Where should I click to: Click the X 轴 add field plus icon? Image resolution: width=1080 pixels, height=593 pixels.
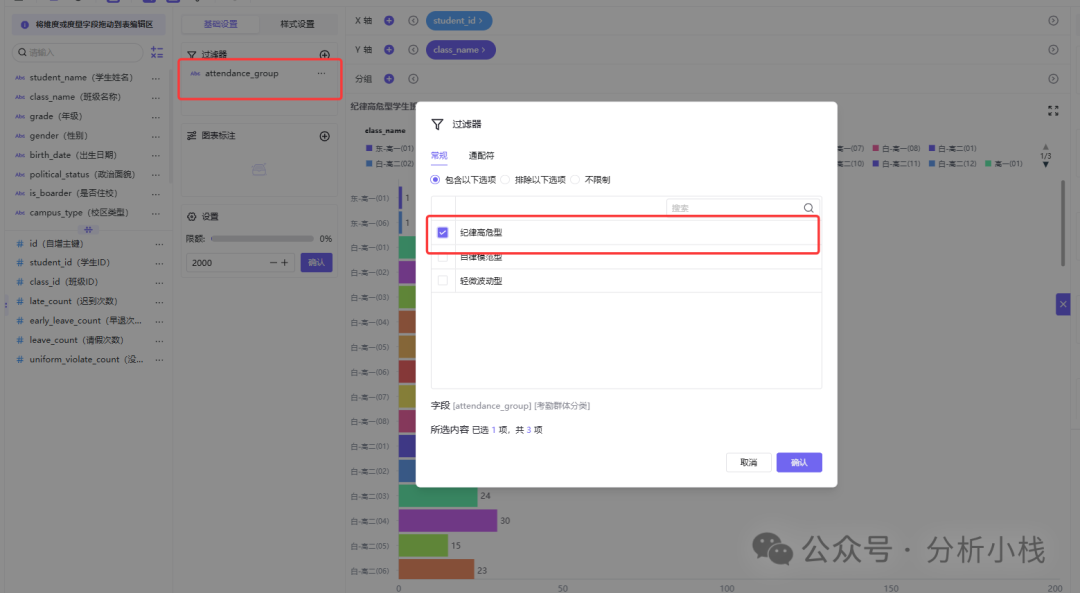coord(389,21)
